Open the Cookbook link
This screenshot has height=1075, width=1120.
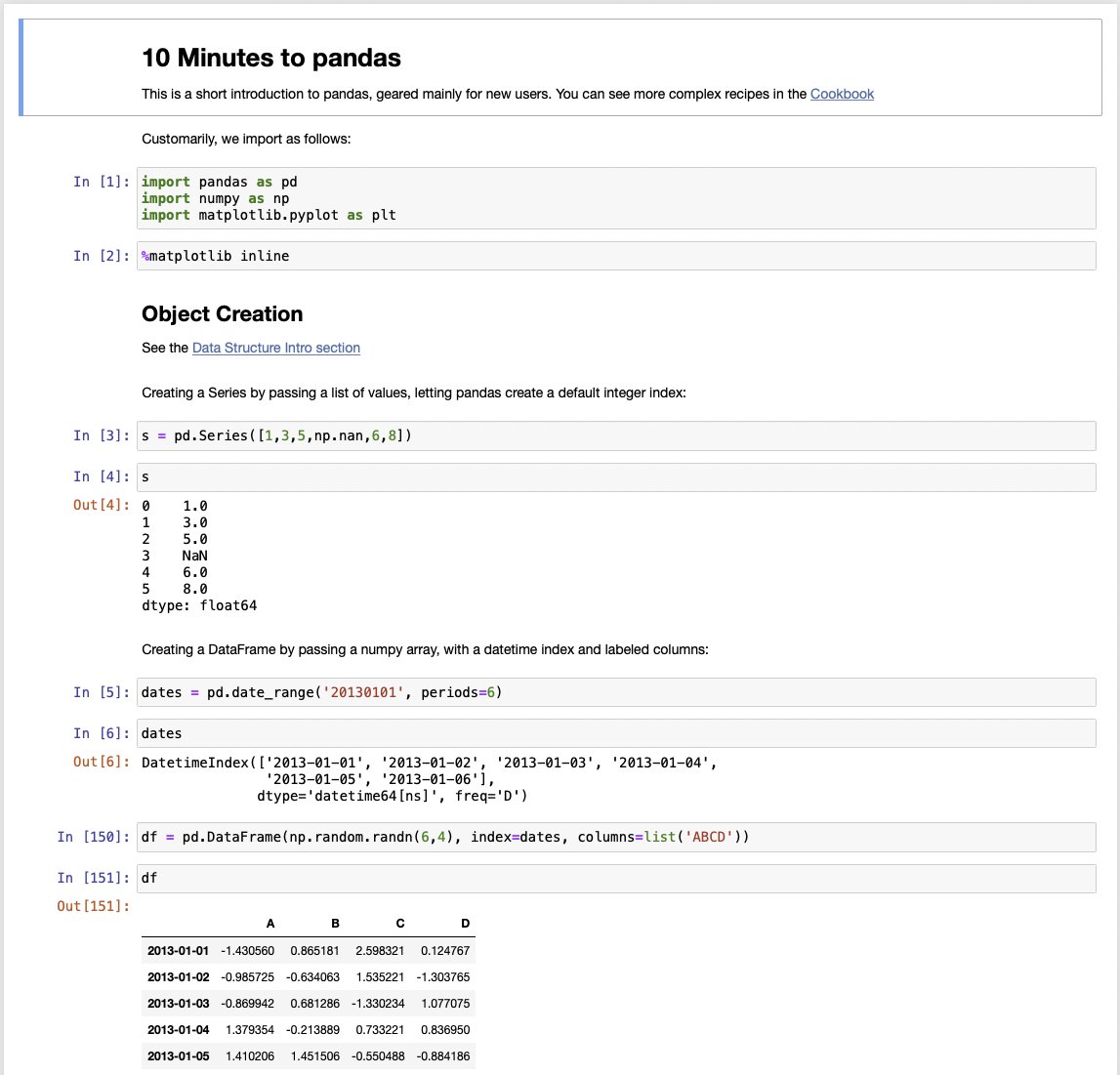[x=841, y=94]
